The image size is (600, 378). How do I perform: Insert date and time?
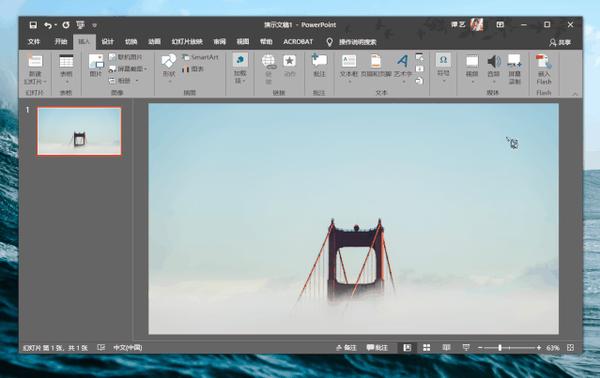click(420, 57)
